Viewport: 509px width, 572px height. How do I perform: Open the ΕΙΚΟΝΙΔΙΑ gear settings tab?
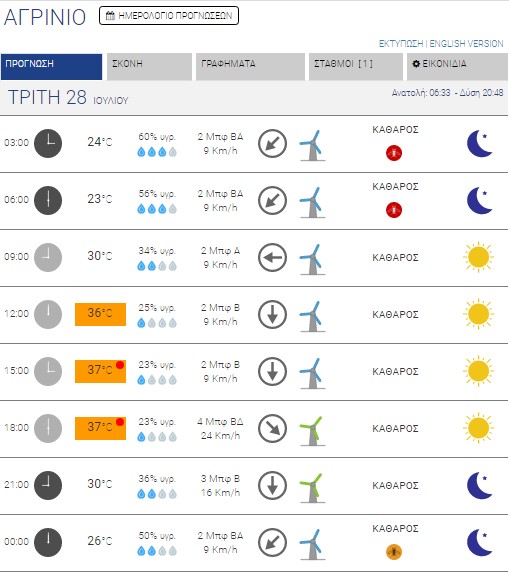(457, 67)
